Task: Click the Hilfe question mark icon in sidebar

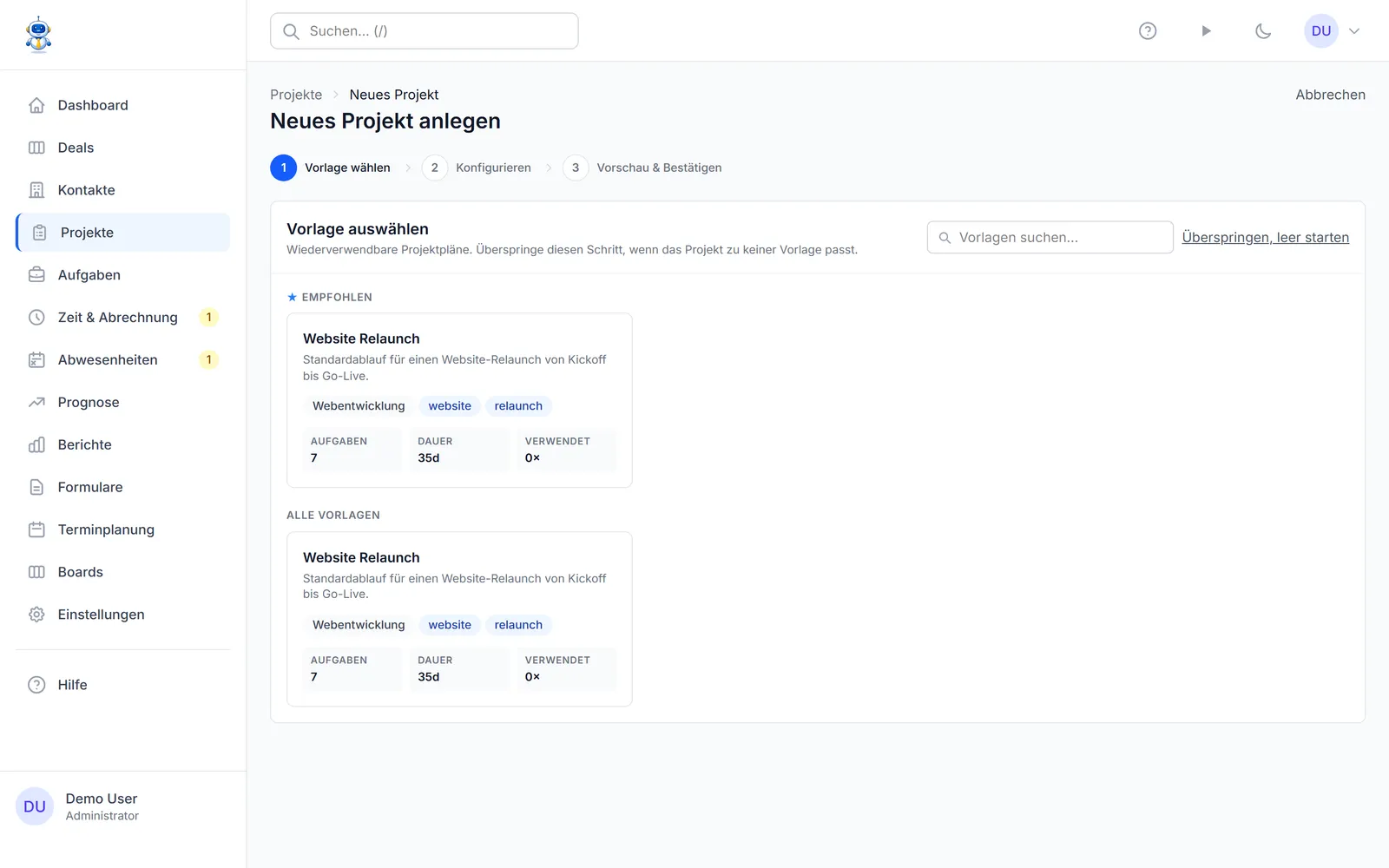Action: point(36,685)
